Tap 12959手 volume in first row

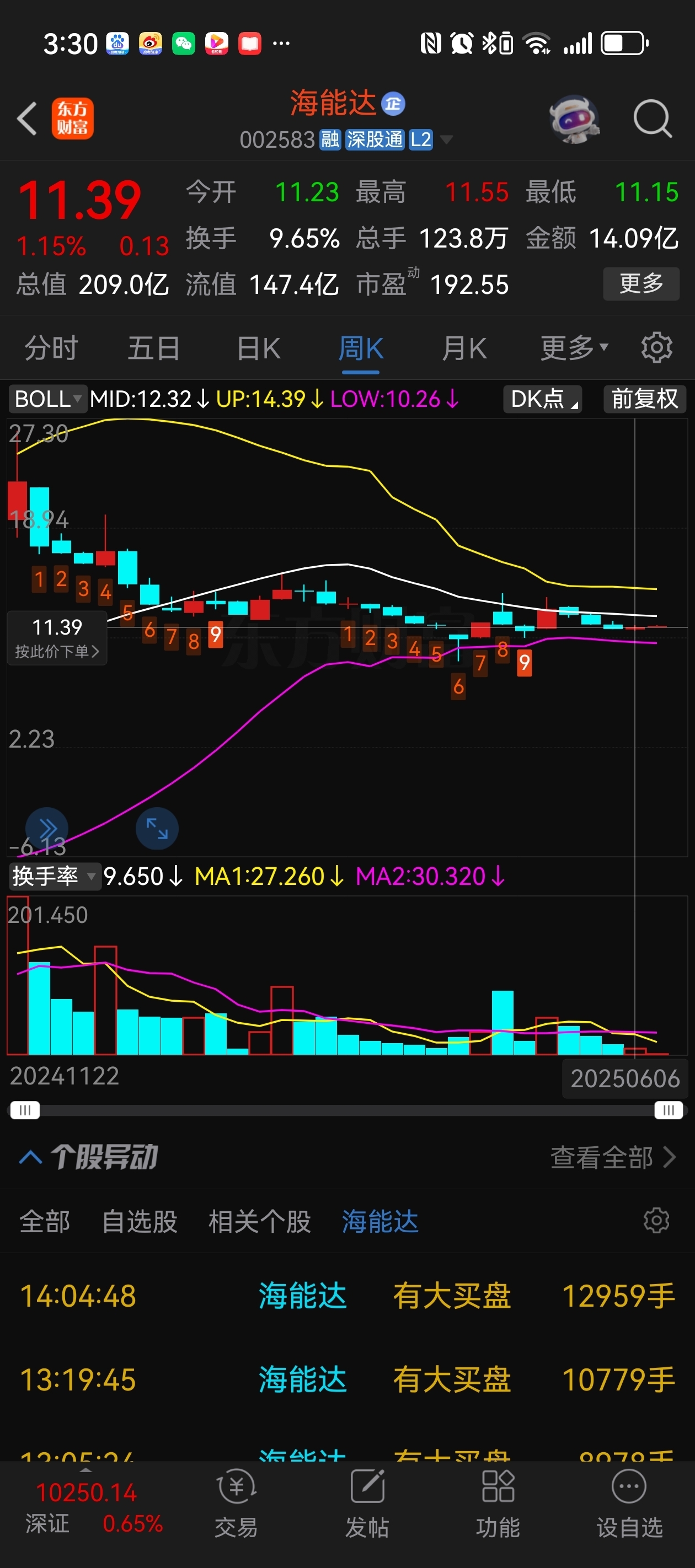[x=618, y=1295]
